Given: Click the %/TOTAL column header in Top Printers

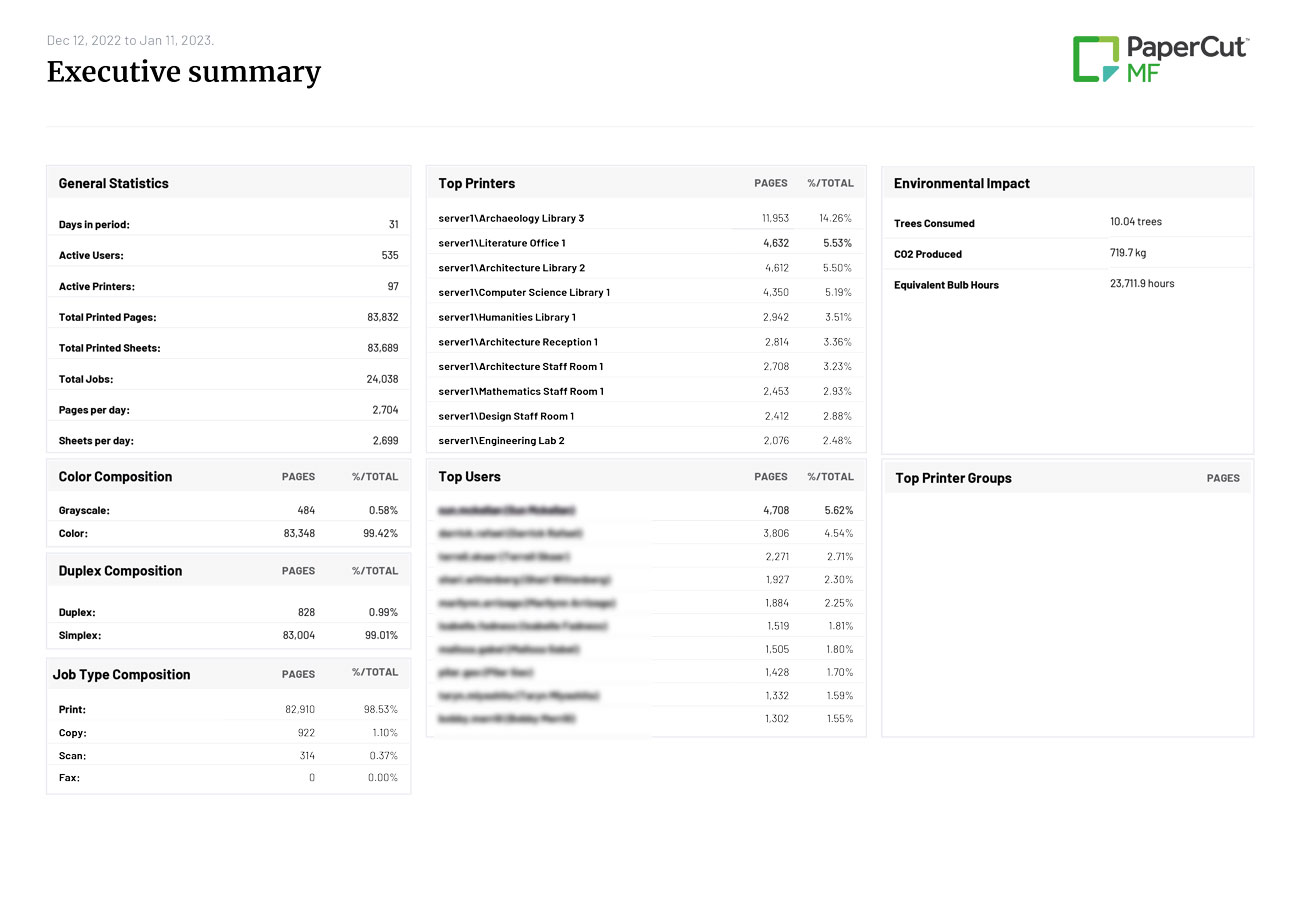Looking at the screenshot, I should tap(830, 184).
